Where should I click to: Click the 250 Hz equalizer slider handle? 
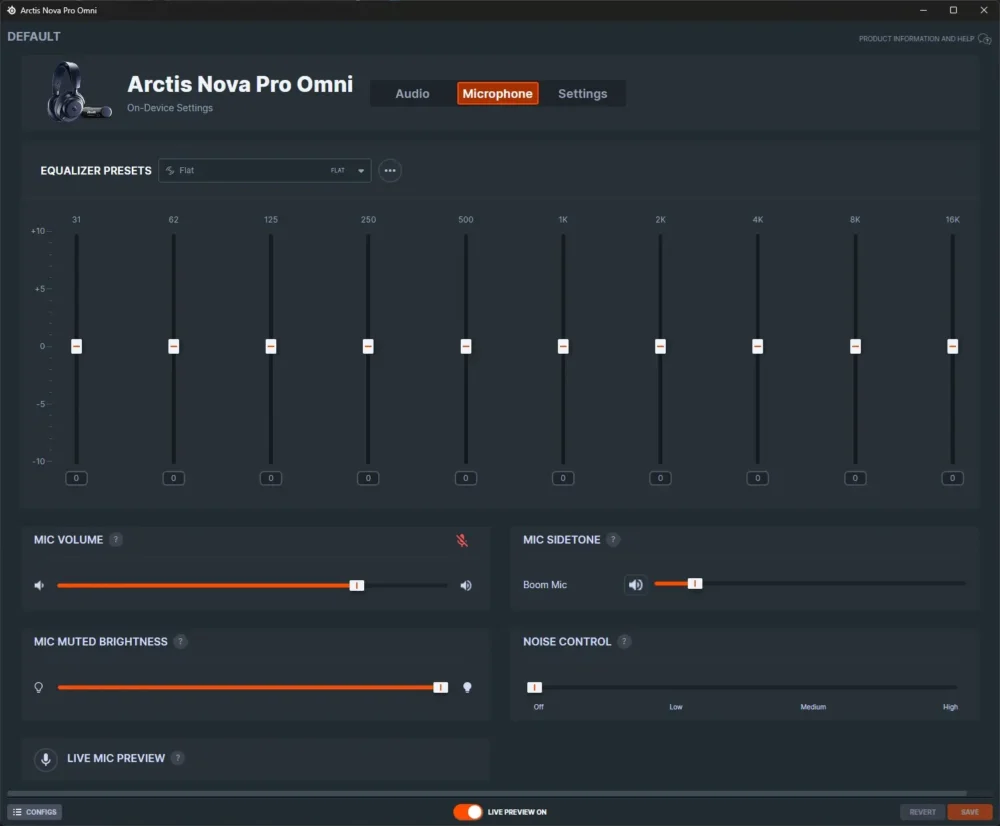click(x=368, y=346)
